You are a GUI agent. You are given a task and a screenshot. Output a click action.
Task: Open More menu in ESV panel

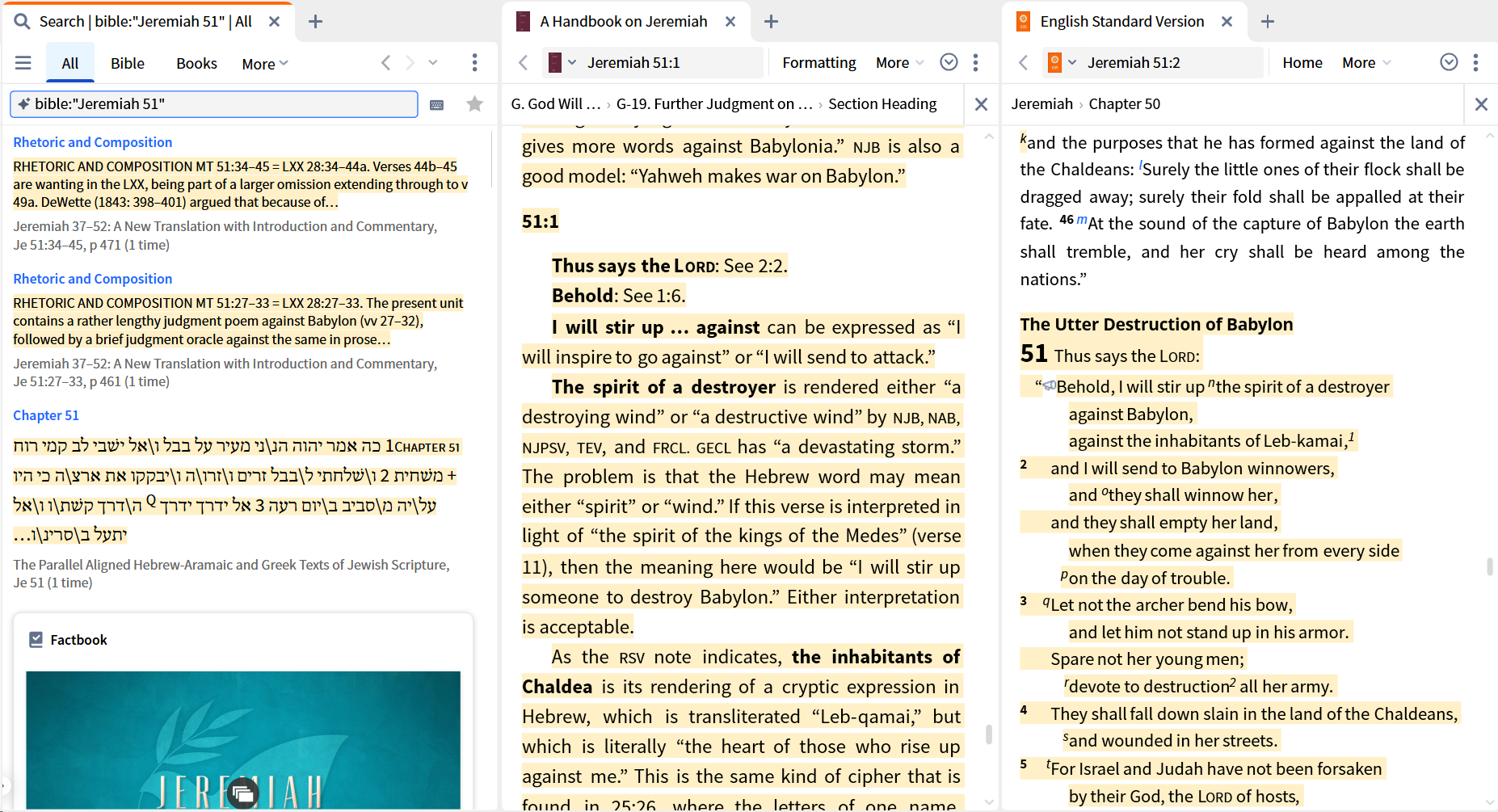(x=1365, y=63)
